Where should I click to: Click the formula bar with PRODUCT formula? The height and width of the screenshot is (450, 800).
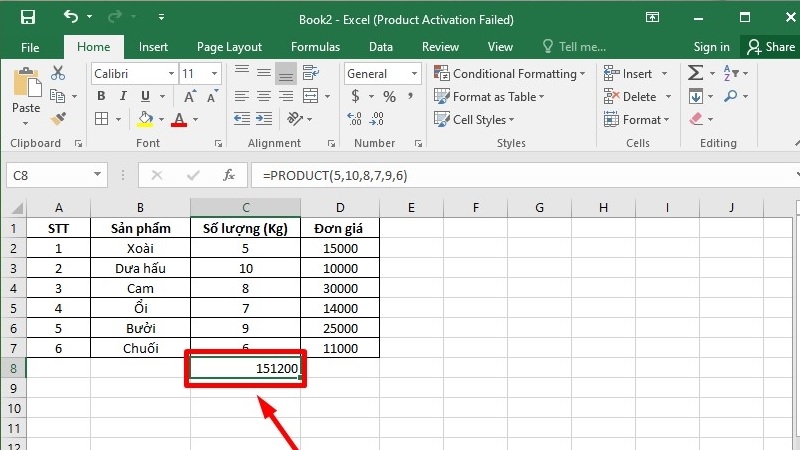[524, 176]
